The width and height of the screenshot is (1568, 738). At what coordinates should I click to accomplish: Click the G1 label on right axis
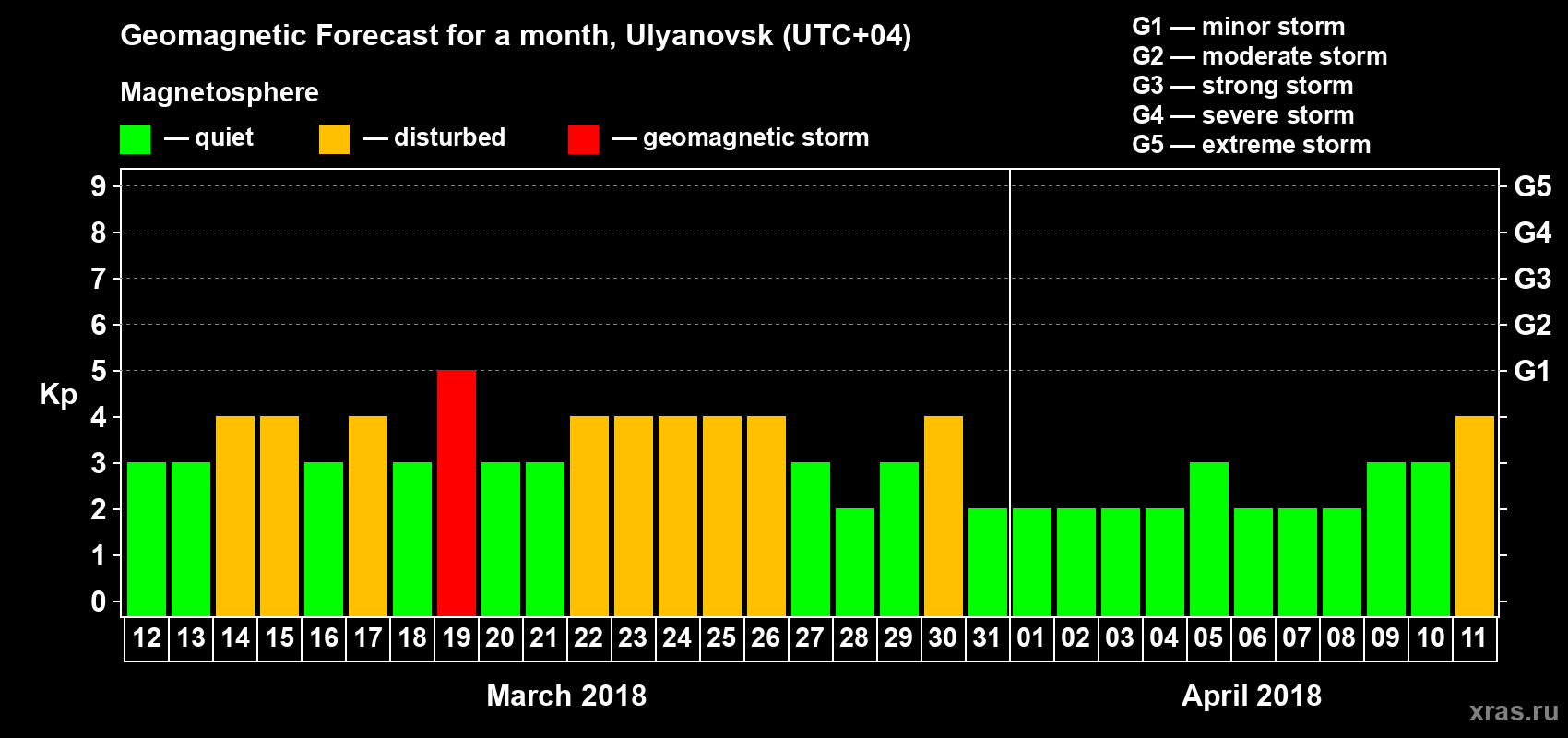(1532, 371)
